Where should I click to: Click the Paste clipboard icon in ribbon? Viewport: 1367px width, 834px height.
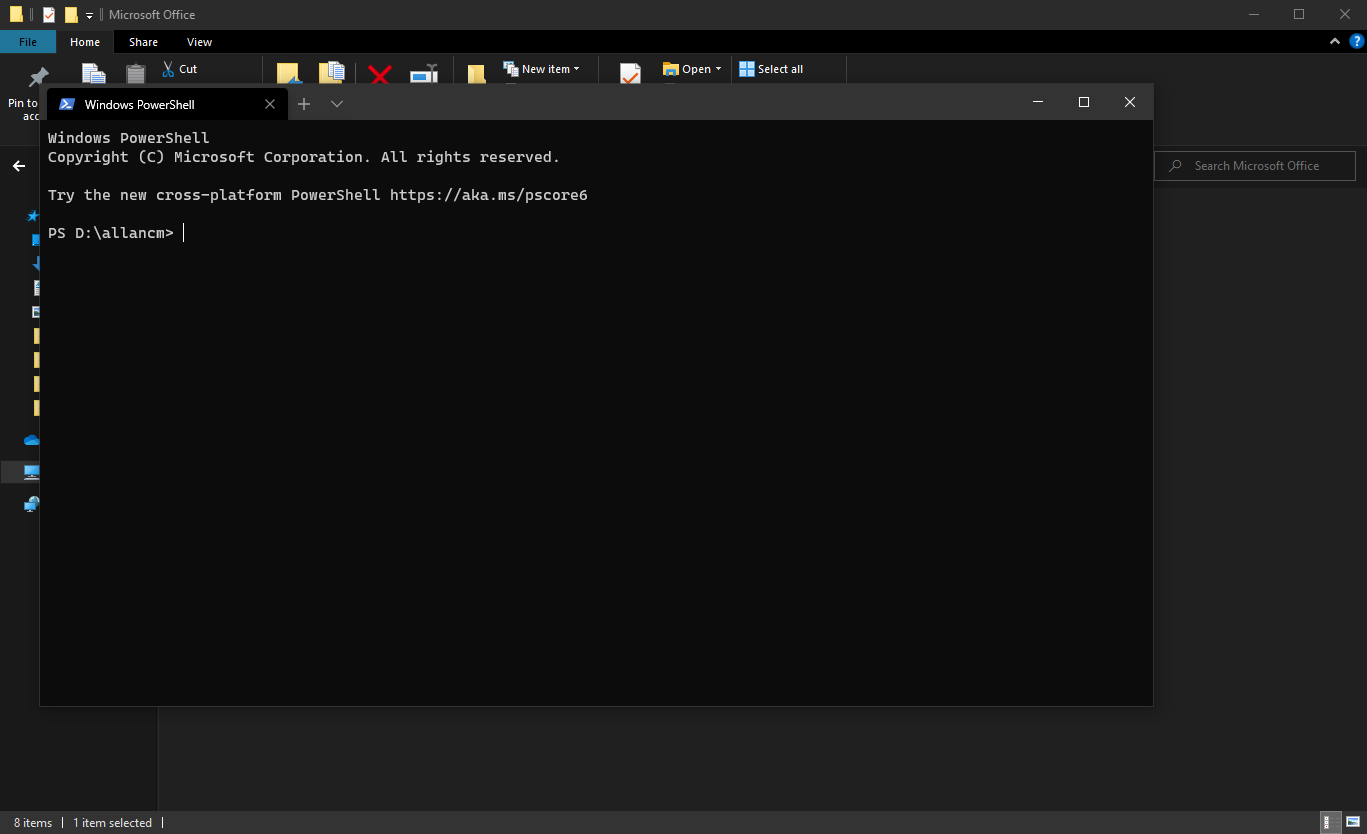pos(136,74)
